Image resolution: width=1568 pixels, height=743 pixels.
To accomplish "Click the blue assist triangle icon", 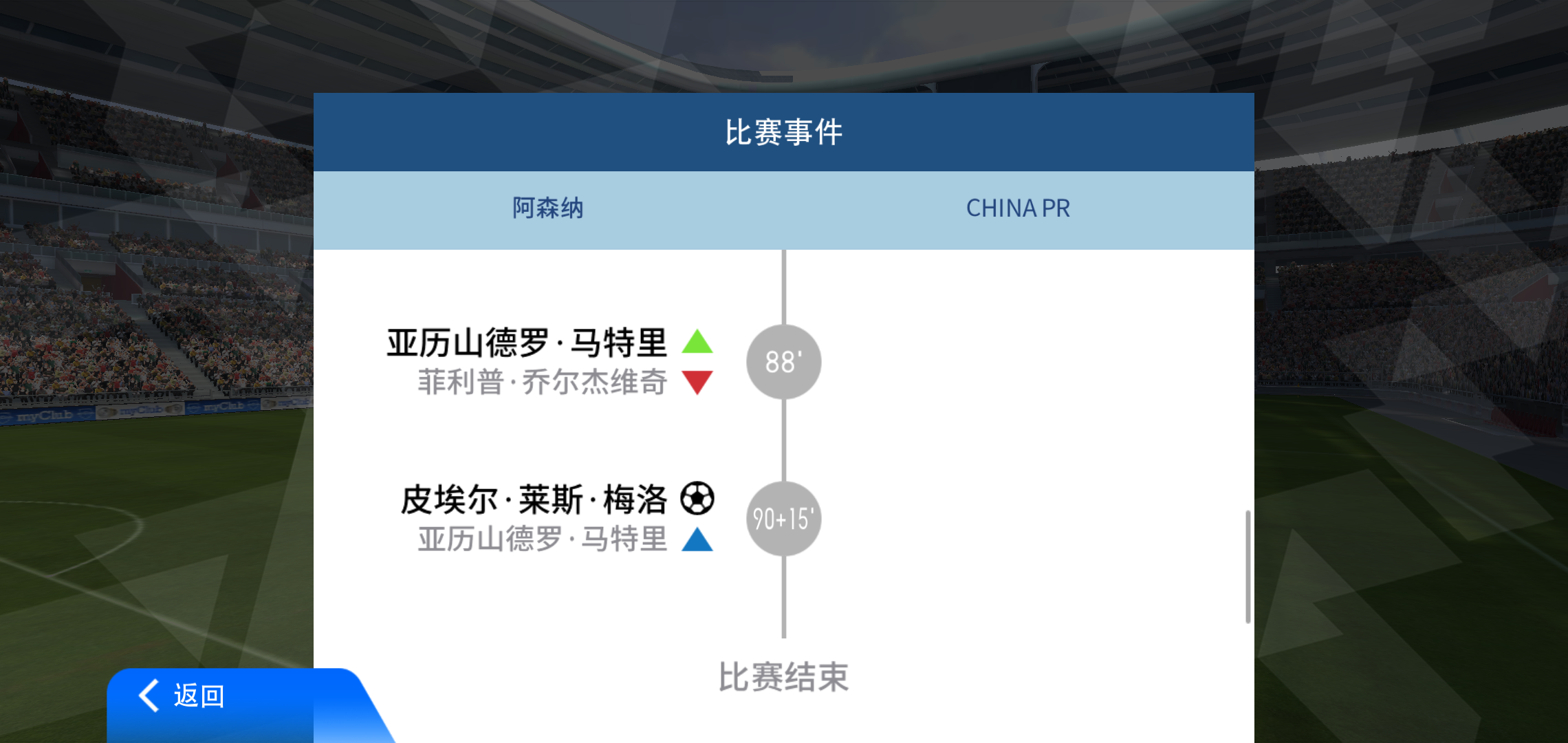I will pos(697,539).
